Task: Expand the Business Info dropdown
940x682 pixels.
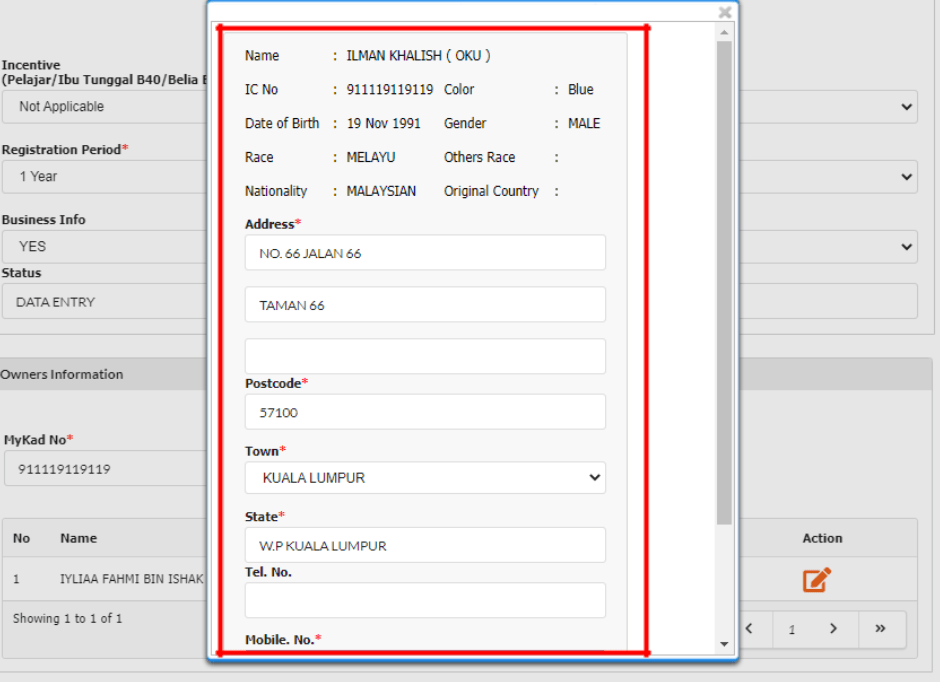Action: [906, 246]
